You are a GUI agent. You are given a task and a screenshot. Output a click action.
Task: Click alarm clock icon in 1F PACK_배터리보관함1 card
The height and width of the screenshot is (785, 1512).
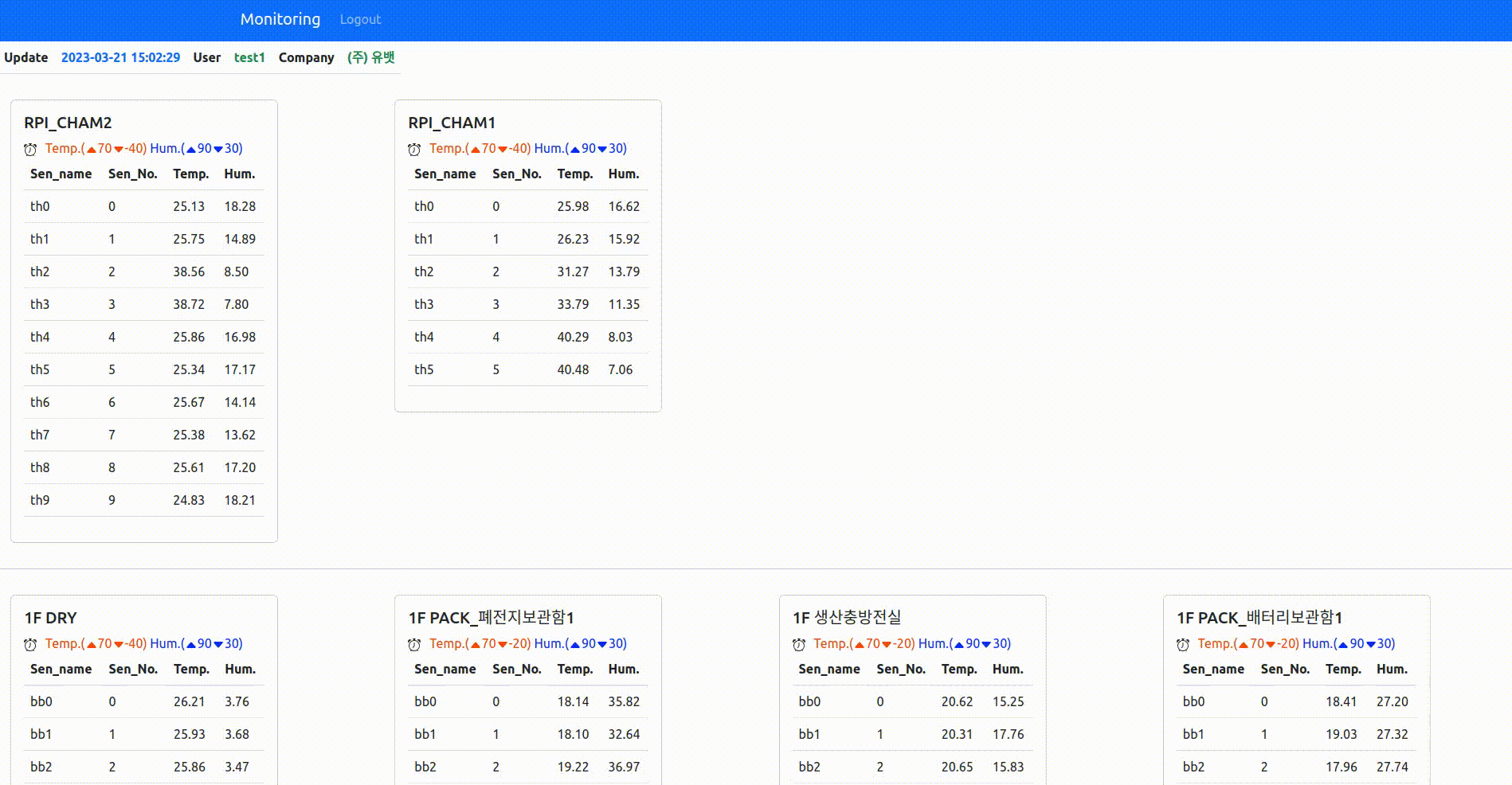coord(1183,644)
